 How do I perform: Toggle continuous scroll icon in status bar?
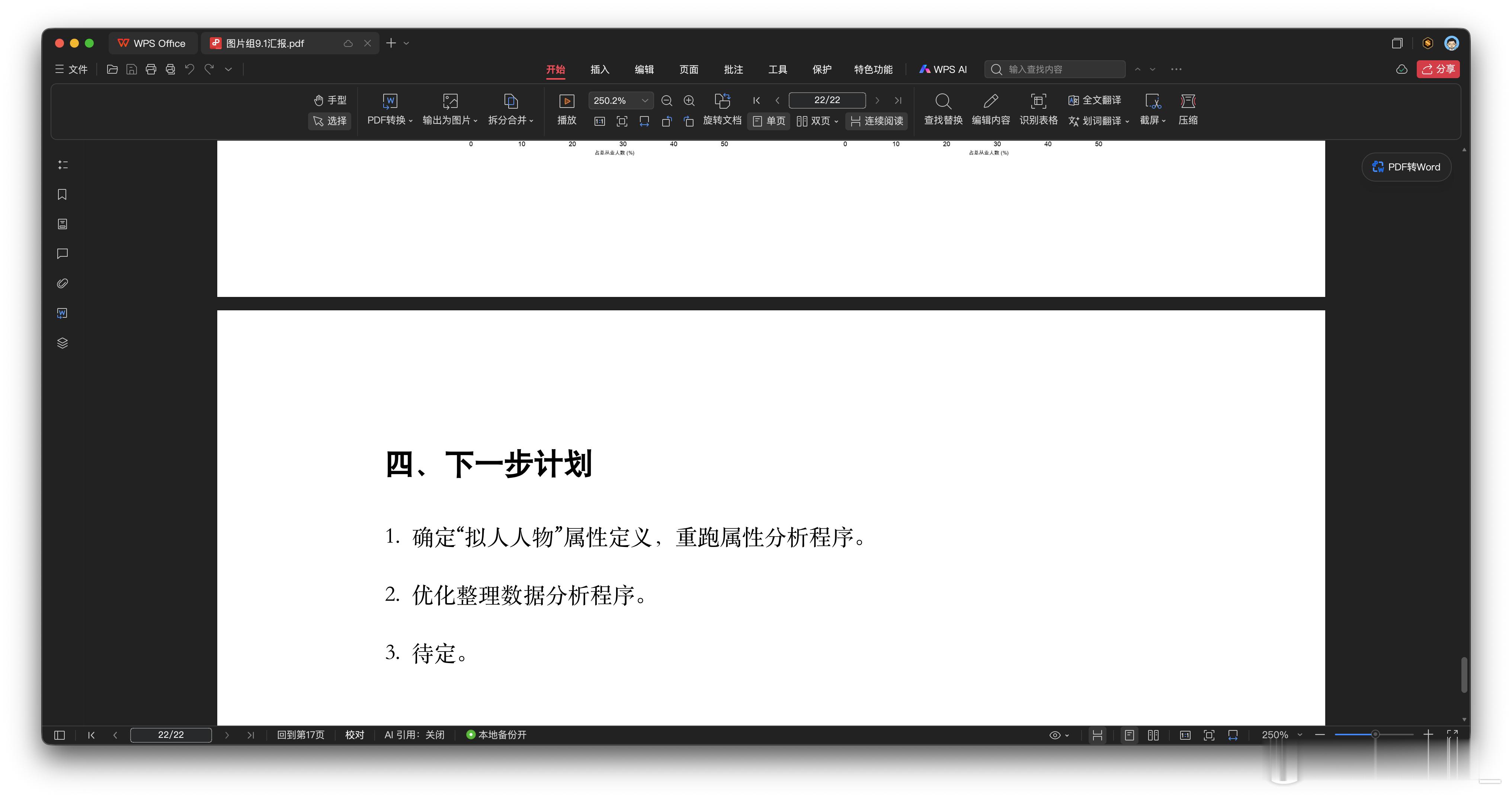click(x=1098, y=735)
